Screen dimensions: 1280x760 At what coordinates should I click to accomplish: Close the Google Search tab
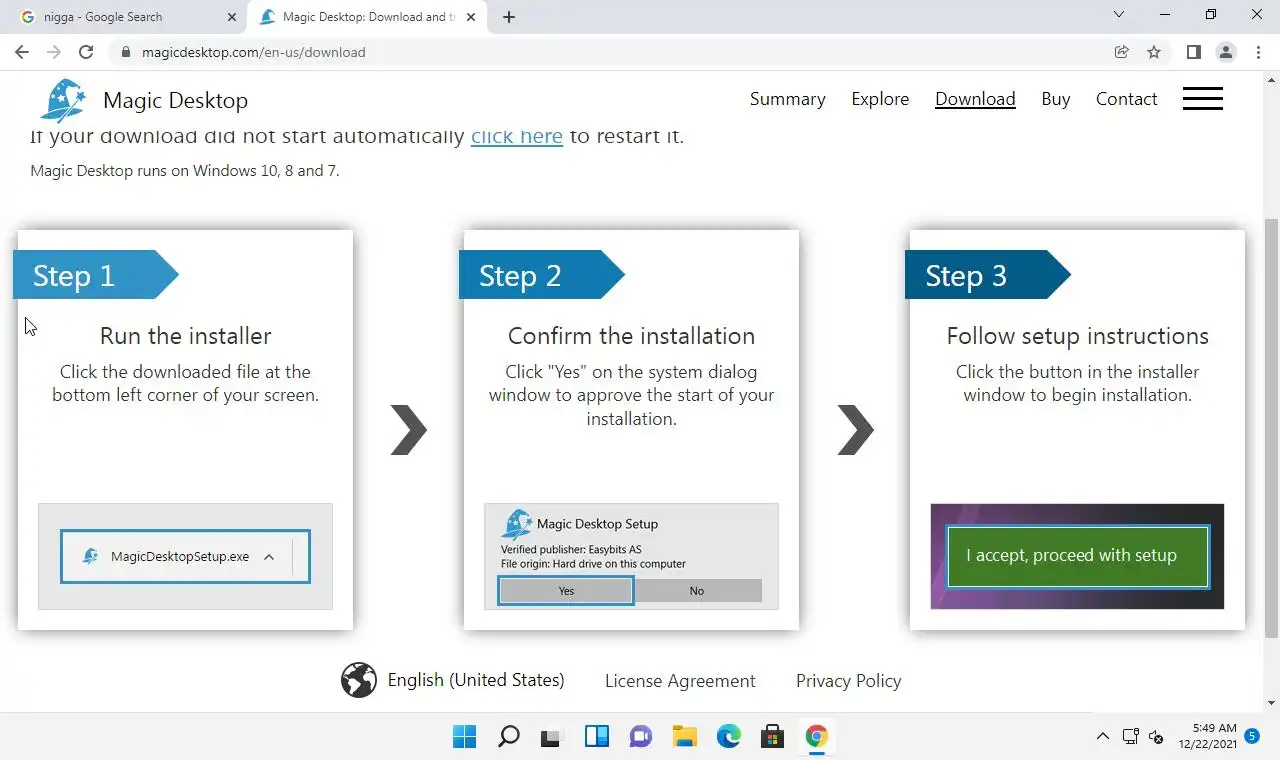click(x=232, y=17)
